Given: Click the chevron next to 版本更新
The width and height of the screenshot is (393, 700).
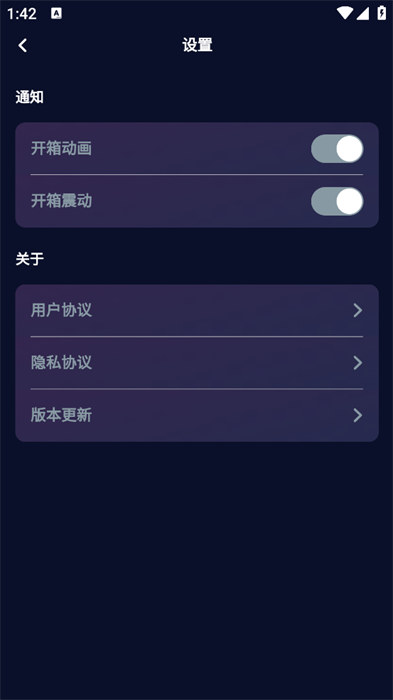Looking at the screenshot, I should click(358, 415).
